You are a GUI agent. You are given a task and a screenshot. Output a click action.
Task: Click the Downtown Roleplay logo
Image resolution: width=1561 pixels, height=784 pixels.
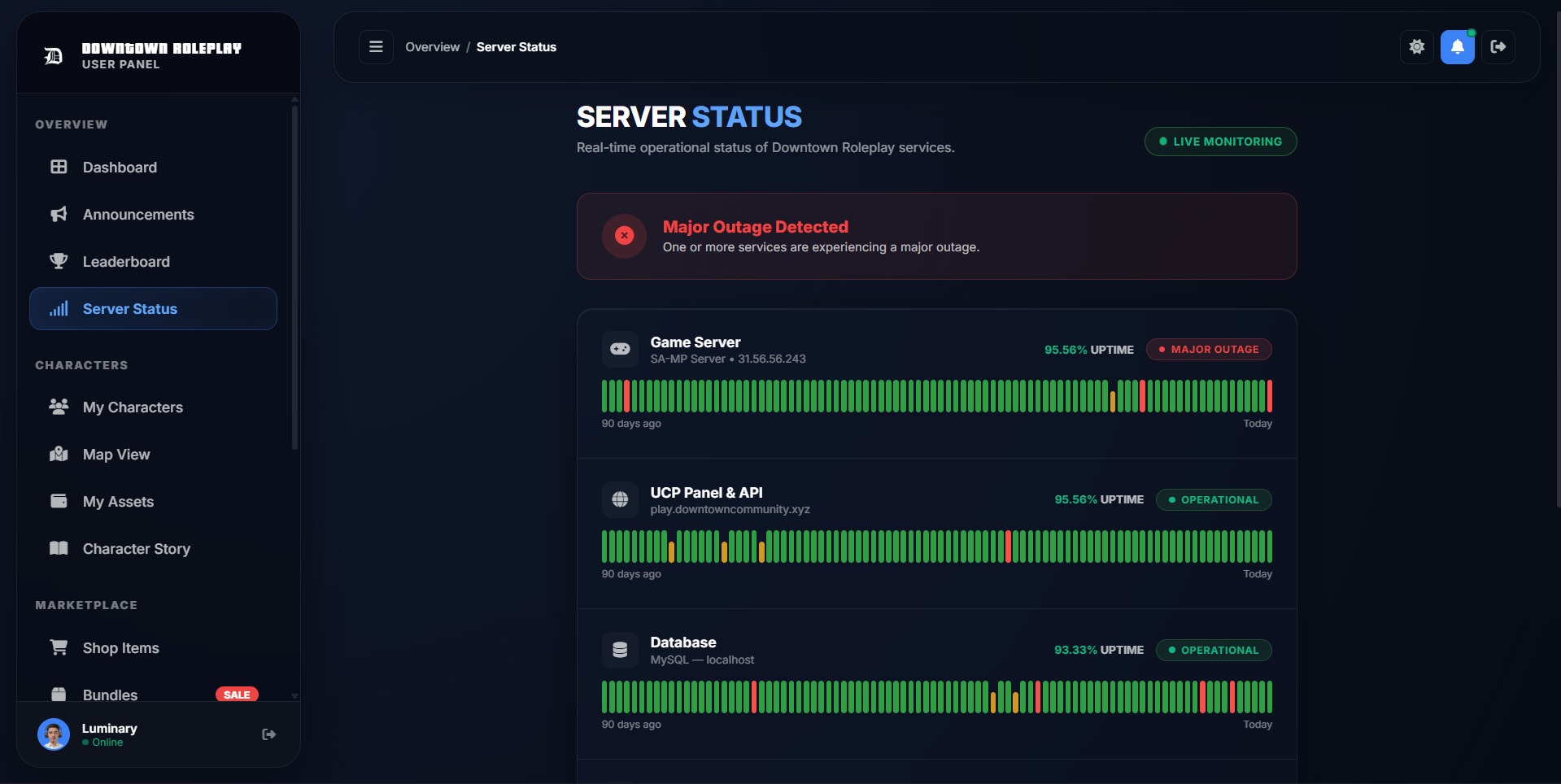(x=54, y=56)
